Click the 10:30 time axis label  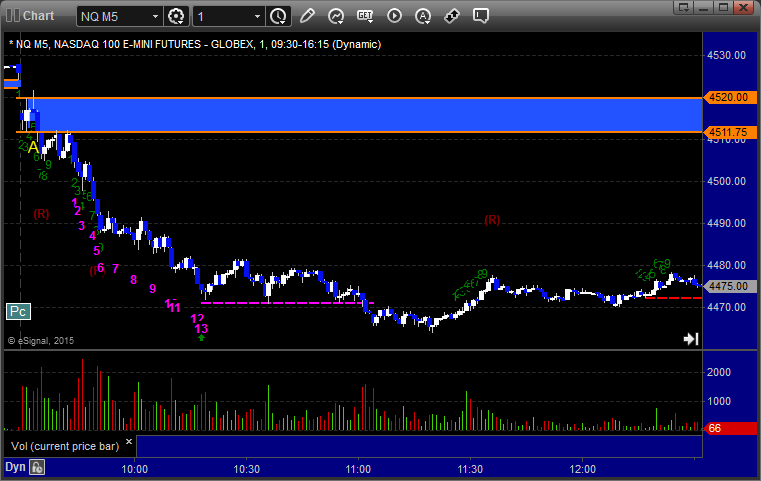point(247,469)
